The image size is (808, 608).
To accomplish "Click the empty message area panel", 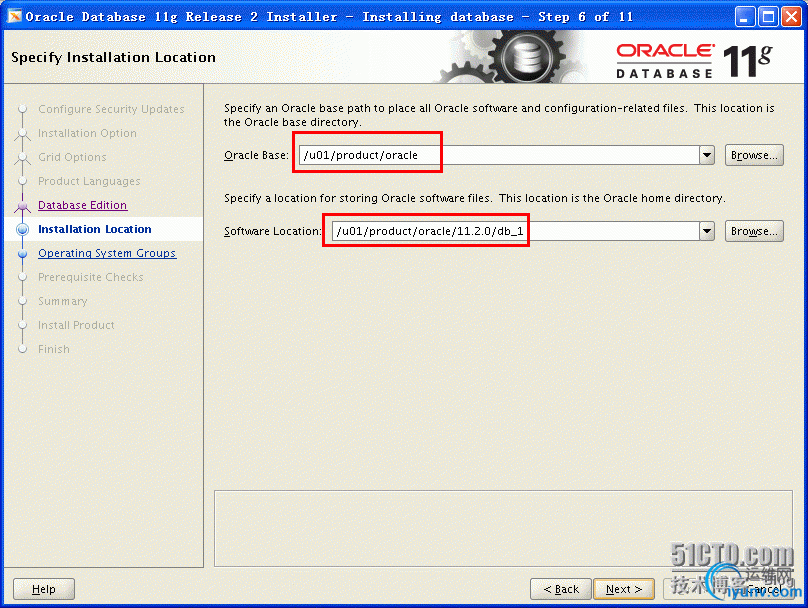I will (x=503, y=528).
